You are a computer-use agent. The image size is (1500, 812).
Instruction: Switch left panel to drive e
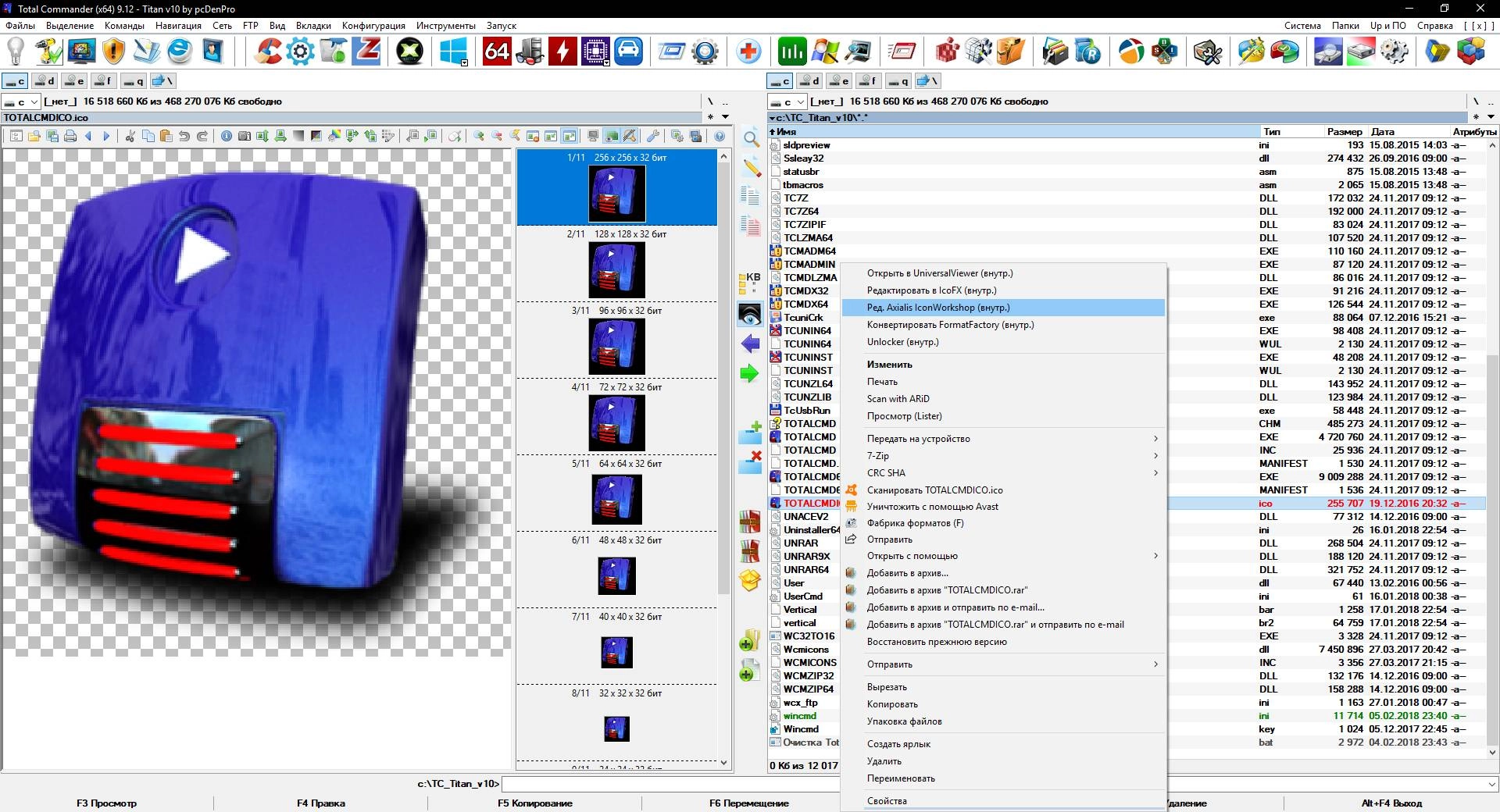[x=74, y=80]
